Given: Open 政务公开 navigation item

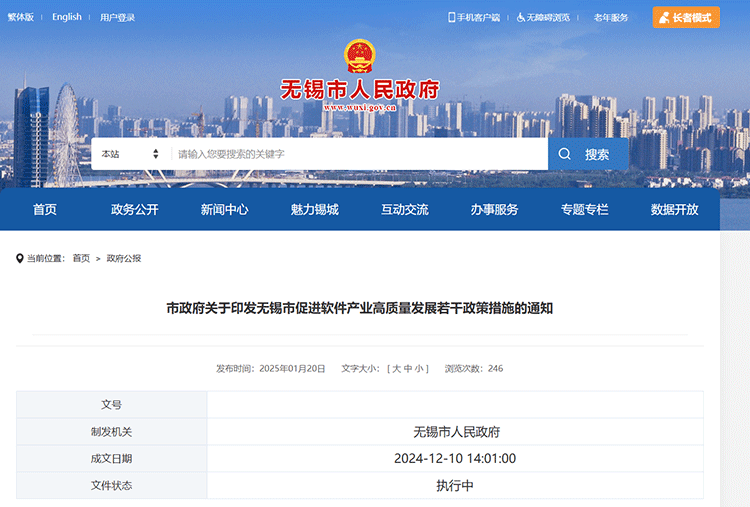Looking at the screenshot, I should click(x=134, y=209).
